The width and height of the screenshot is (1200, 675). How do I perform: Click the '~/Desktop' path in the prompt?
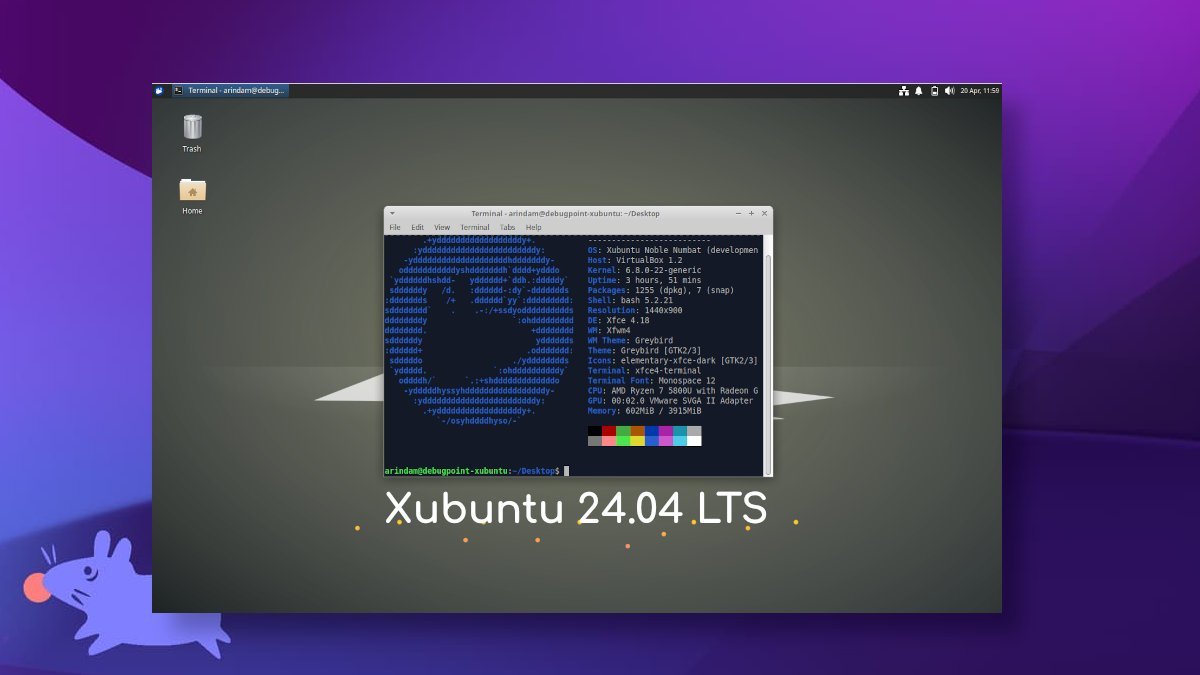tap(535, 471)
